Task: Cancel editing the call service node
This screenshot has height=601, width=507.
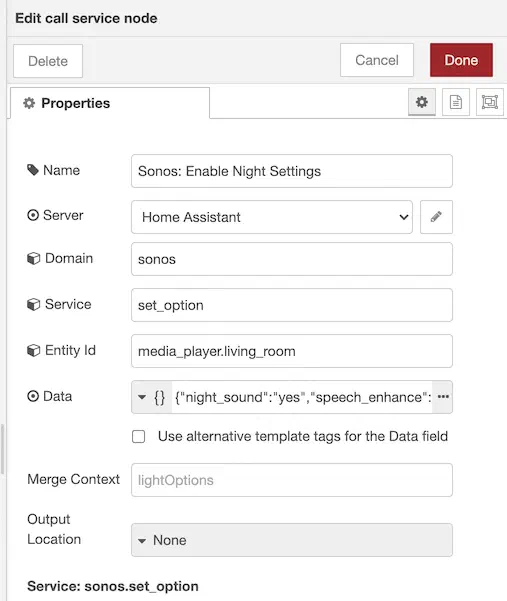Action: 377,60
